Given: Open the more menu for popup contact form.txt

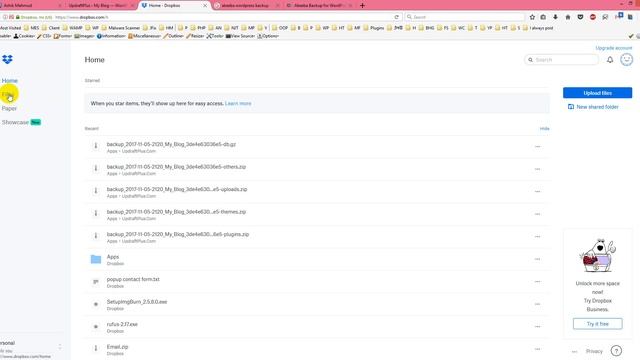Looking at the screenshot, I should point(538,282).
